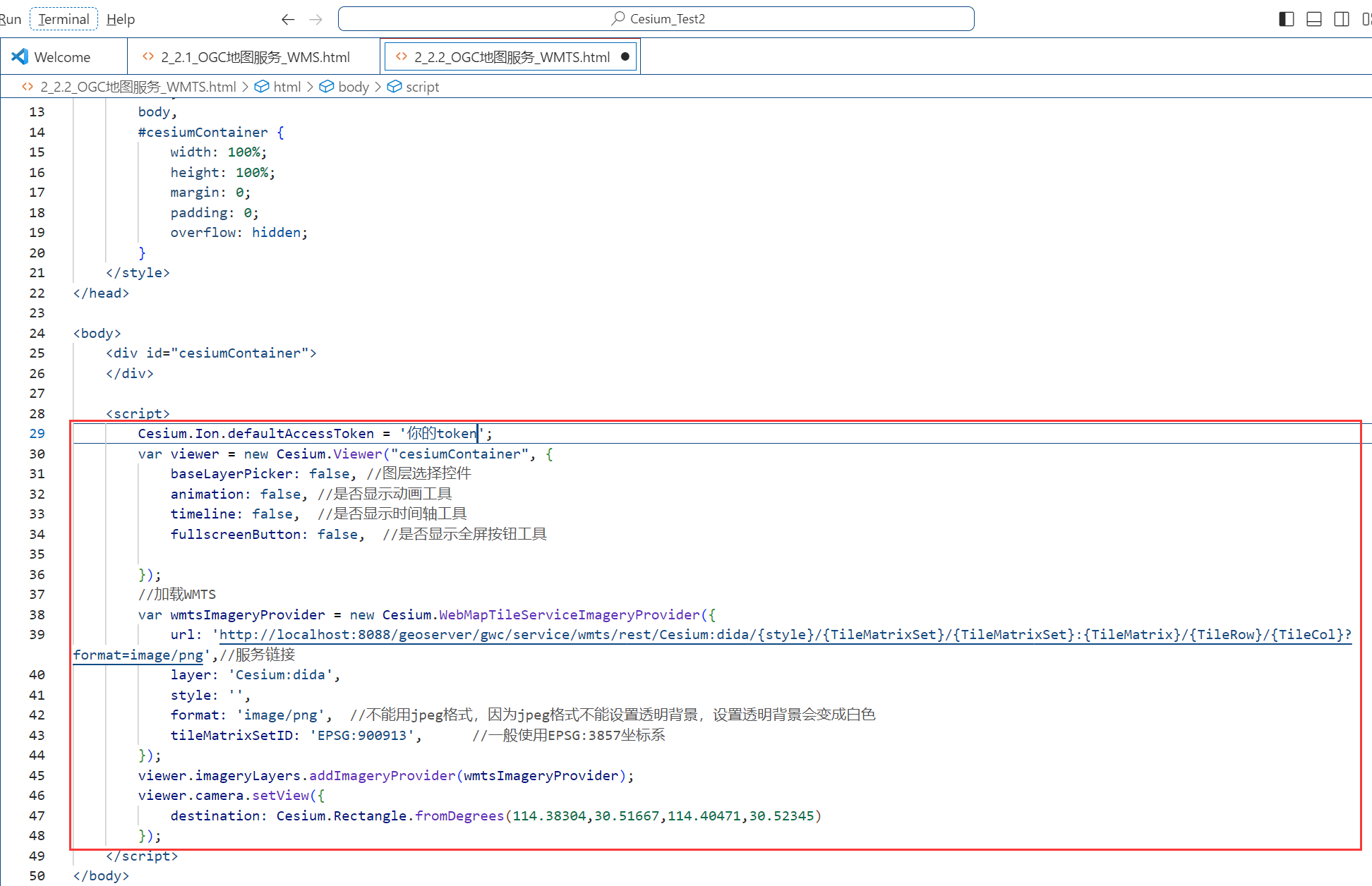Open the script breadcrumb segment
Screen dimensions: 1372x886
click(422, 87)
